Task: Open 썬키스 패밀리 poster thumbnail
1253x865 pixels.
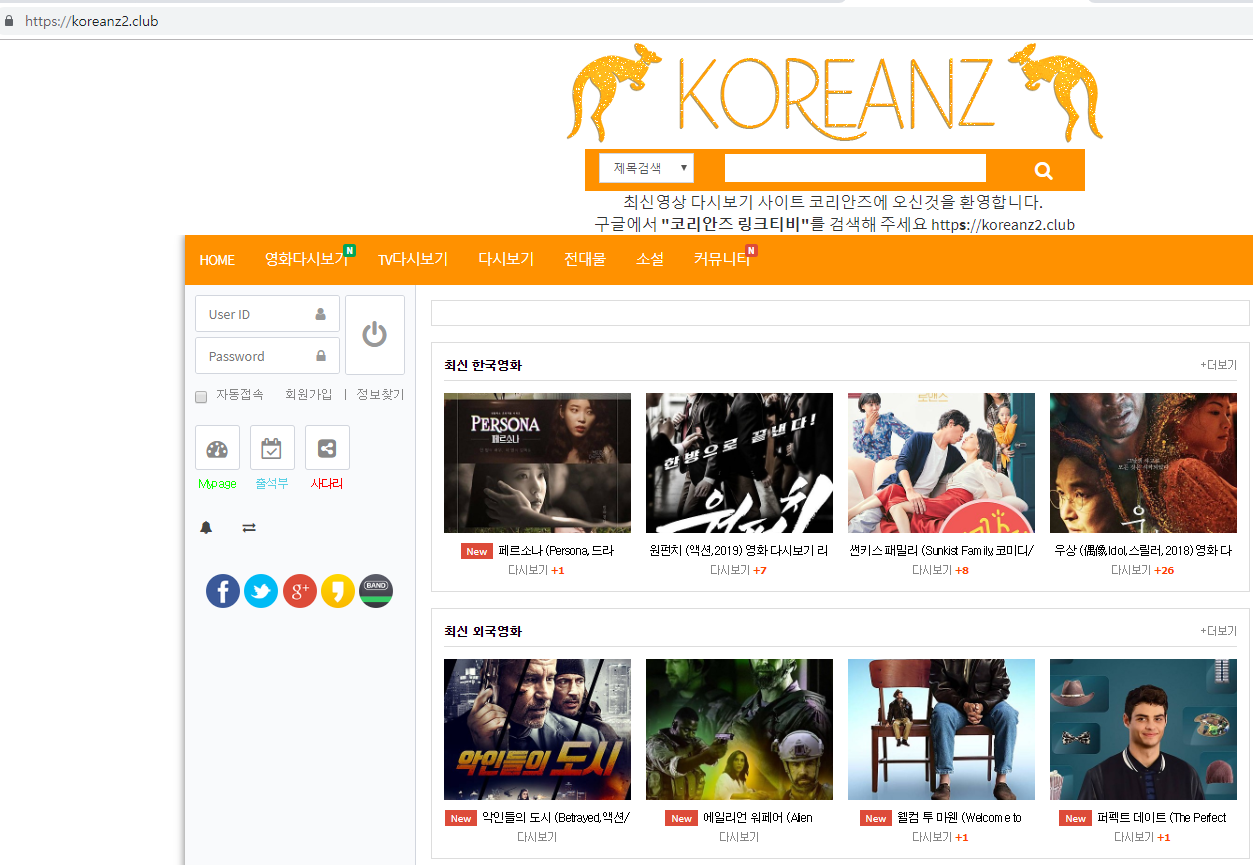Action: [941, 463]
